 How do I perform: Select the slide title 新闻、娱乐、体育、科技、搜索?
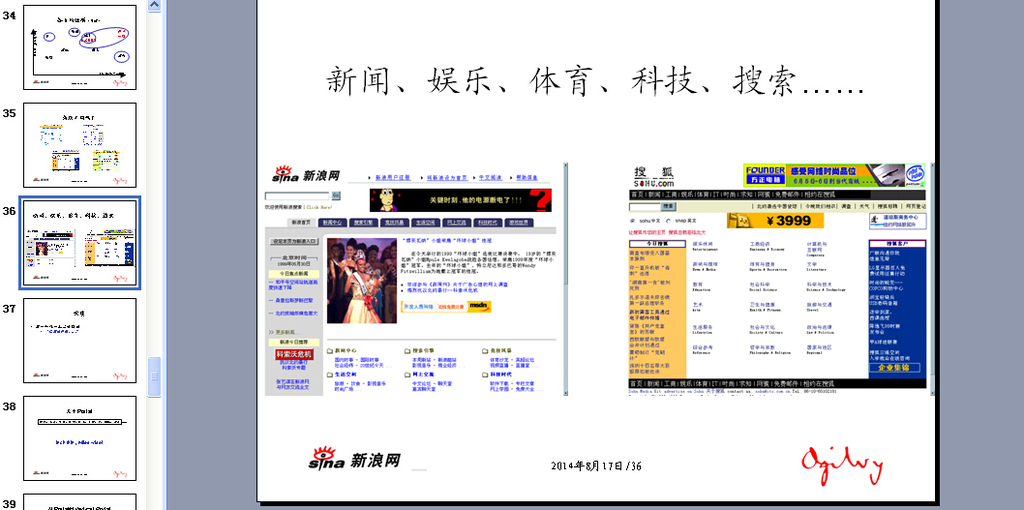click(595, 81)
